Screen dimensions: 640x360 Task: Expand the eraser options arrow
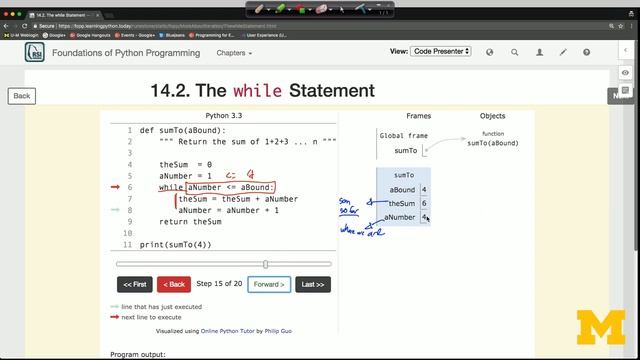tap(331, 9)
